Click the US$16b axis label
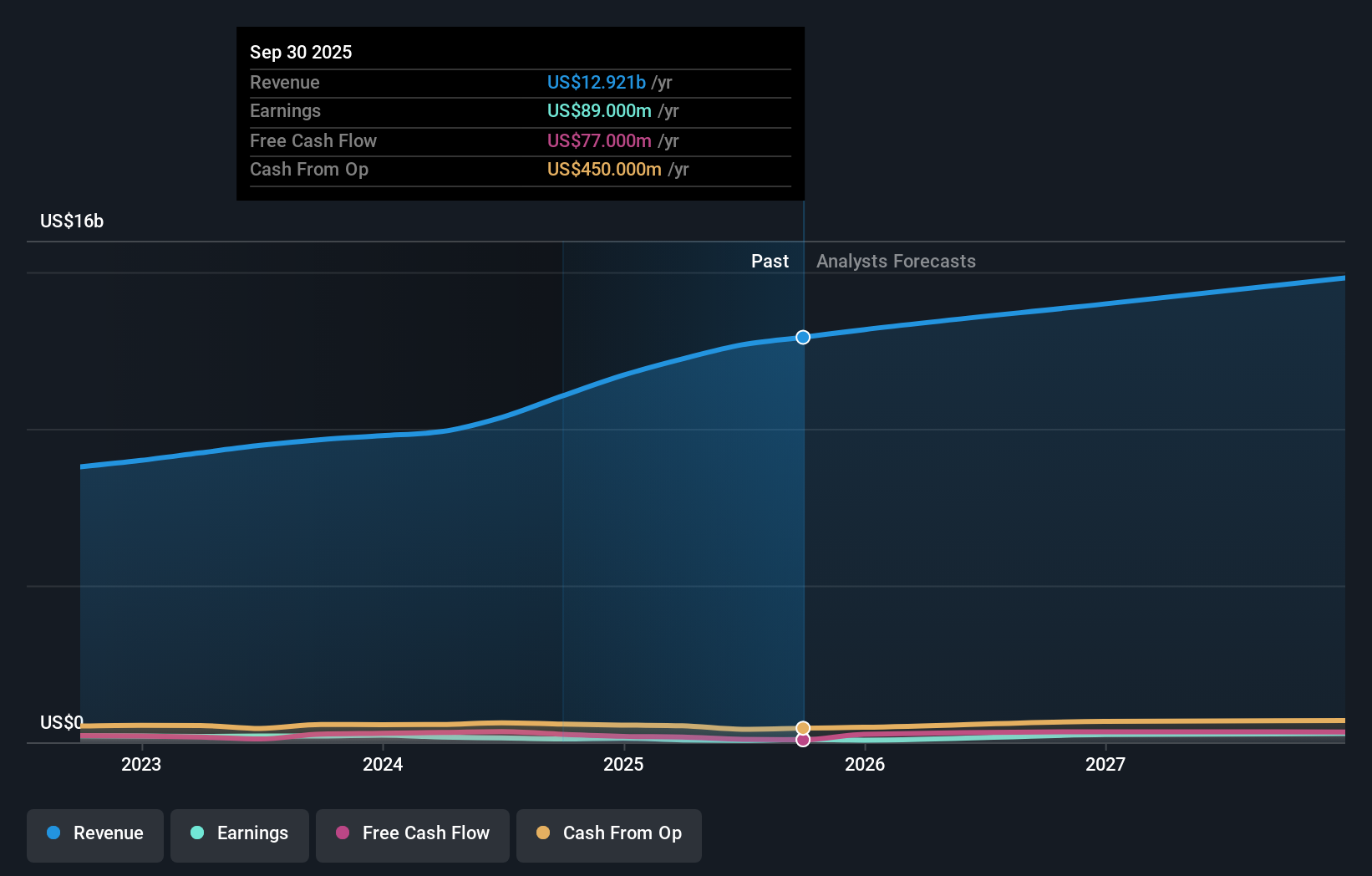The height and width of the screenshot is (876, 1372). click(x=71, y=221)
